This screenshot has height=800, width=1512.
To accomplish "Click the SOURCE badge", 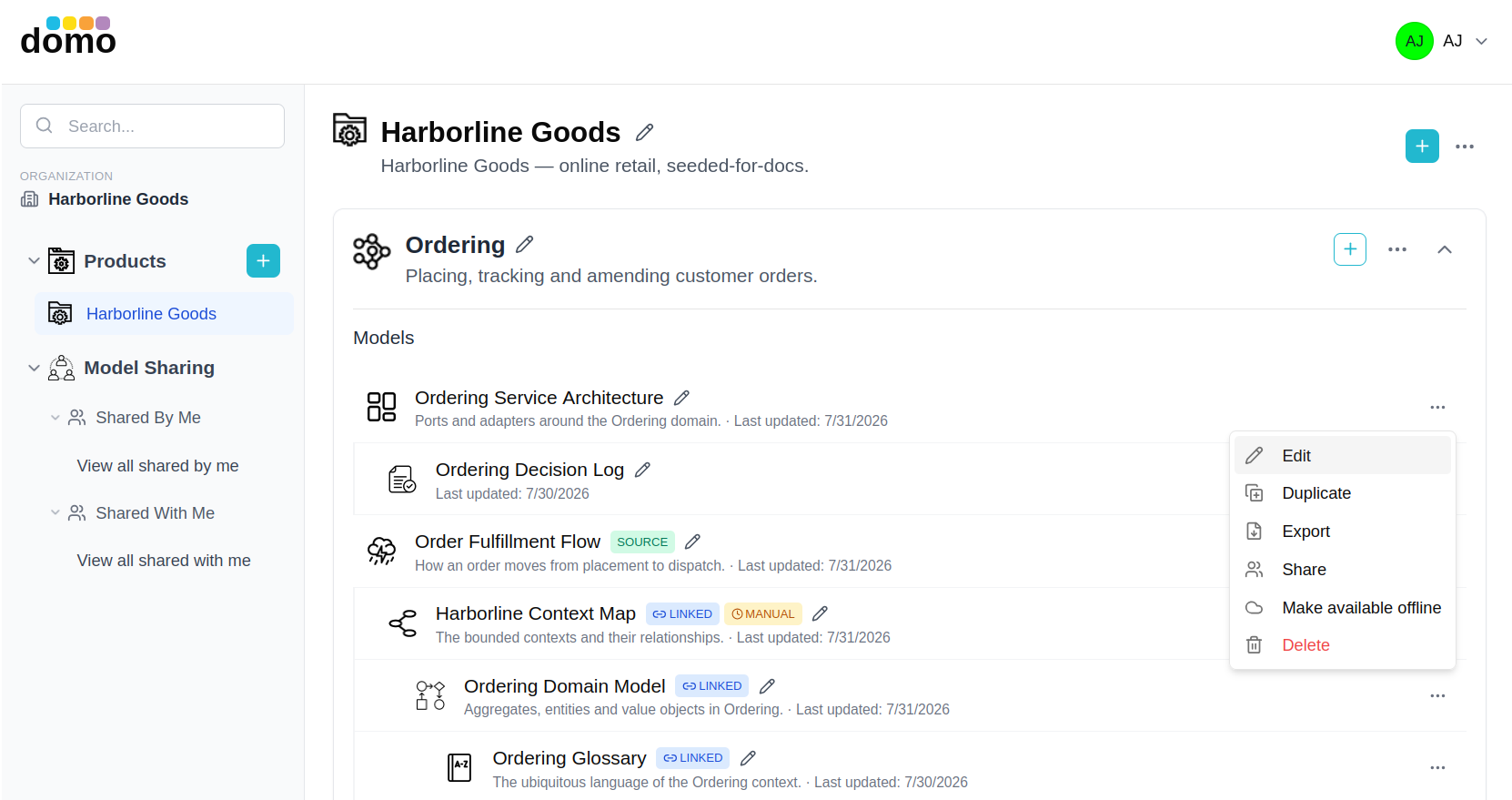I will click(642, 542).
